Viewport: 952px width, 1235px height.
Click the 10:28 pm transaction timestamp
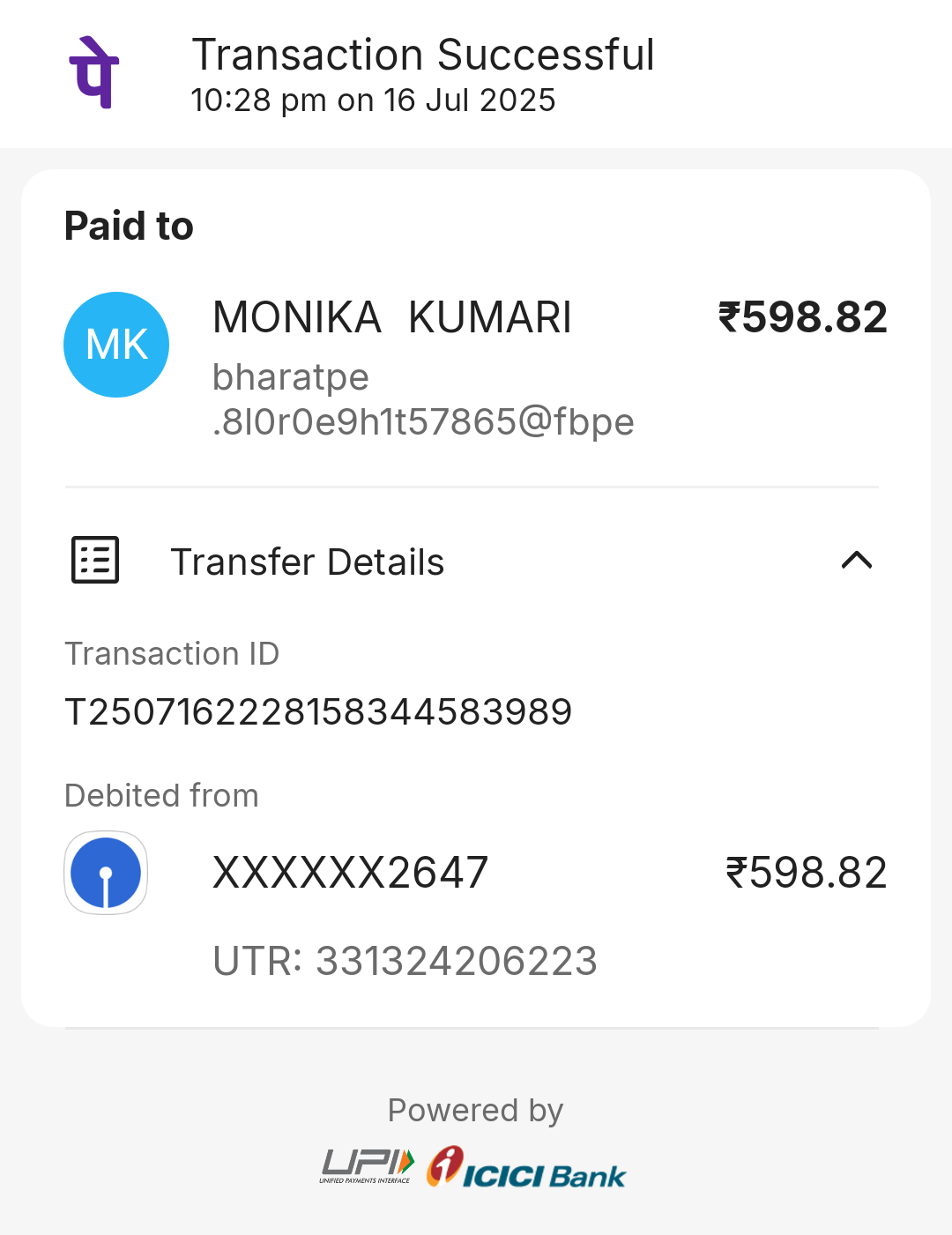coord(373,100)
